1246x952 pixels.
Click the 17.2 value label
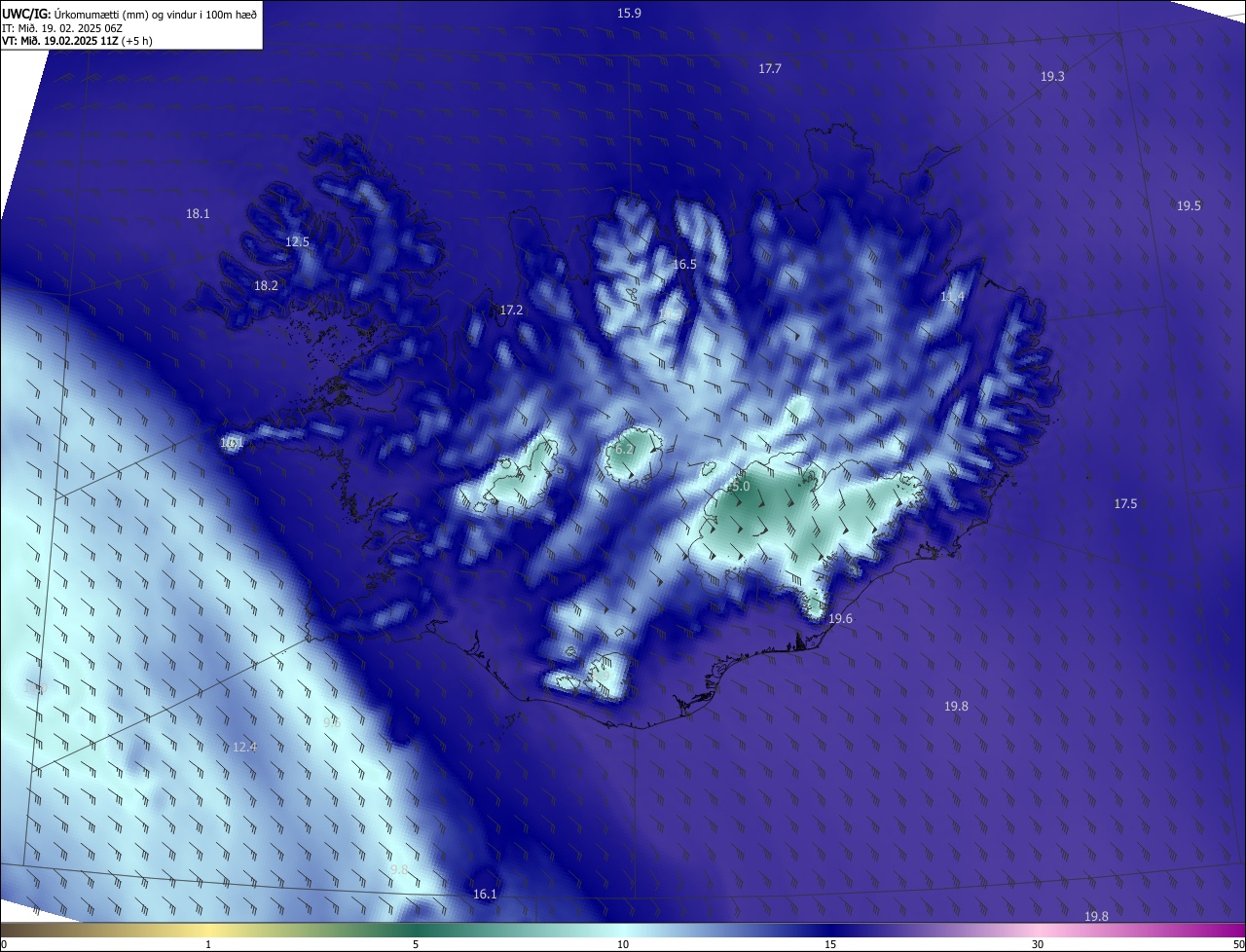[511, 310]
